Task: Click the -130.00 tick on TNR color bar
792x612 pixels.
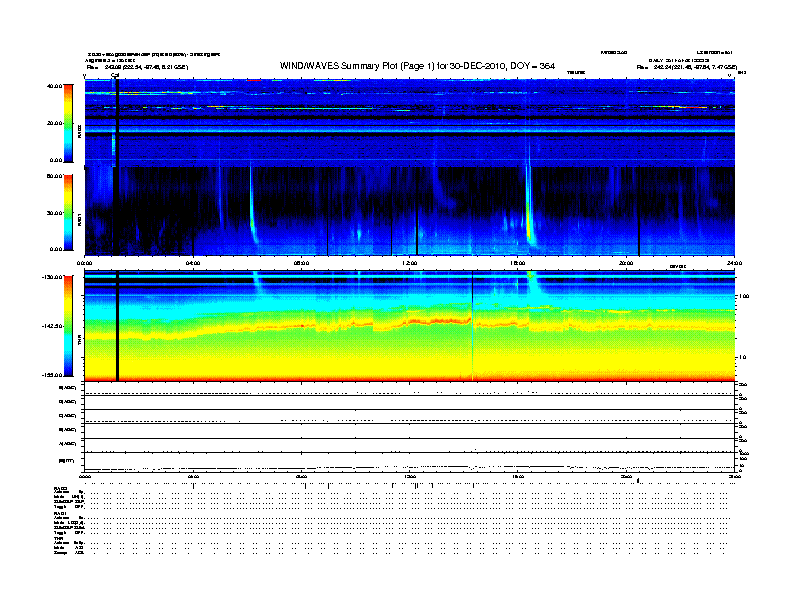Action: 53,277
